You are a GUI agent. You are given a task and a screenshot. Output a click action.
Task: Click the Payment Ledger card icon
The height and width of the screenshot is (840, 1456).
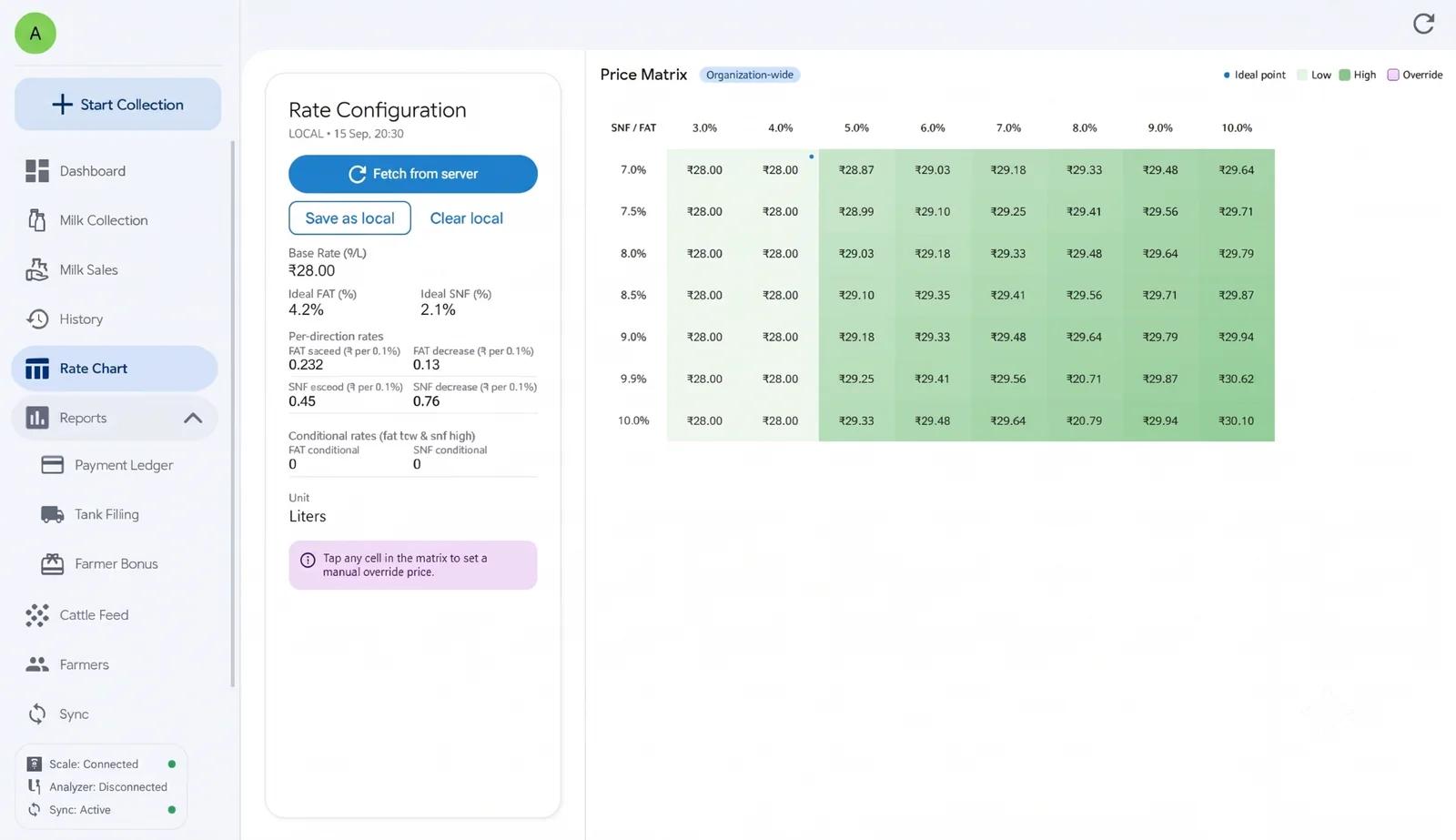(x=53, y=465)
